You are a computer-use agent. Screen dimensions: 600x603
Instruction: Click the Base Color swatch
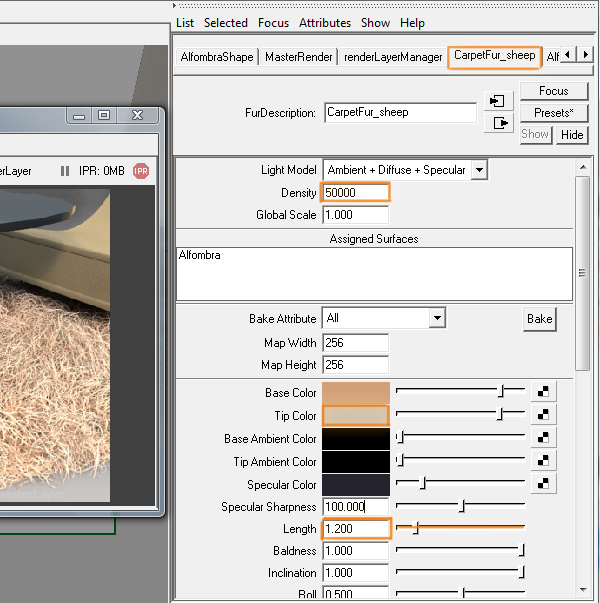click(x=356, y=393)
